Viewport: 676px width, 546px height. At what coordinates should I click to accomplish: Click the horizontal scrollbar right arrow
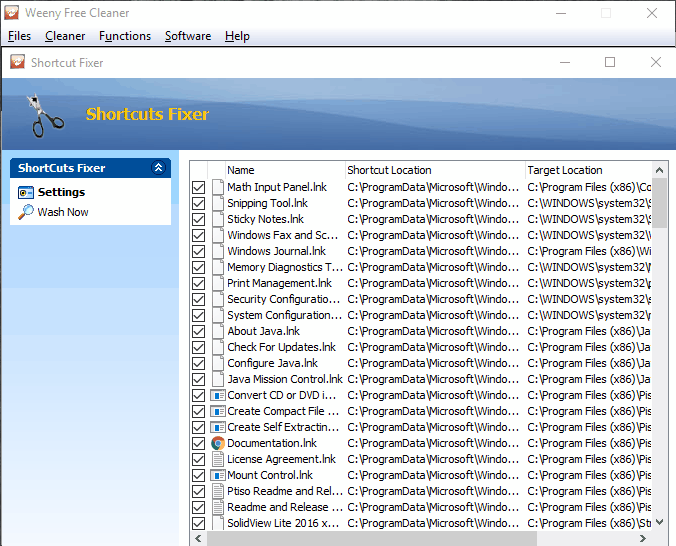click(x=643, y=538)
